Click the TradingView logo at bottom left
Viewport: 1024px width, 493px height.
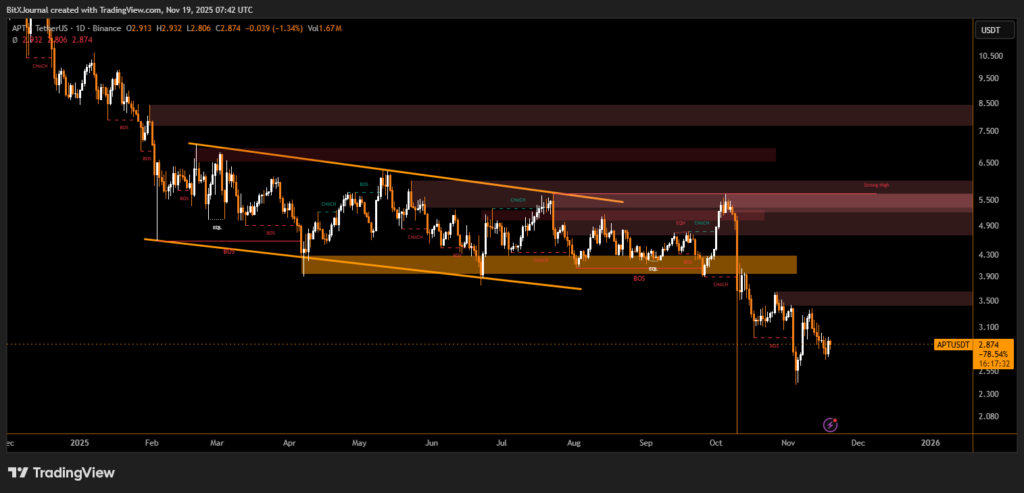point(62,473)
